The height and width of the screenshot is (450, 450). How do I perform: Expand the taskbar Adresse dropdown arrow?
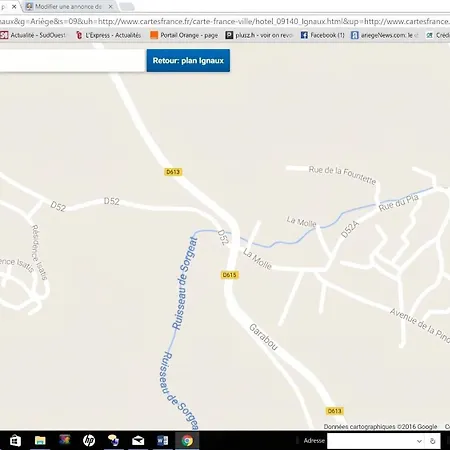coord(419,441)
